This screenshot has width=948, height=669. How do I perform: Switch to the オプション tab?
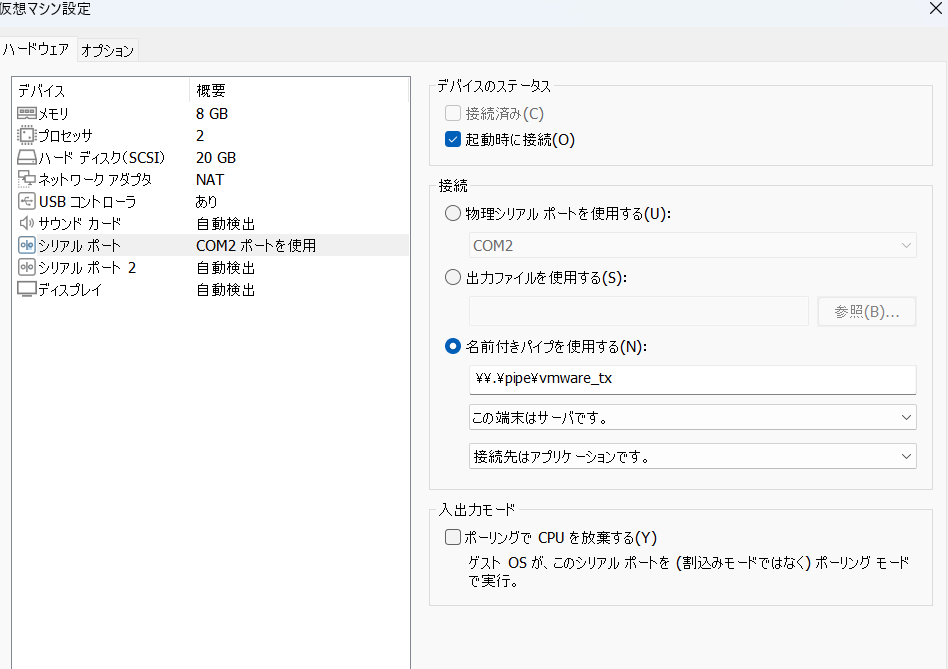click(x=108, y=50)
